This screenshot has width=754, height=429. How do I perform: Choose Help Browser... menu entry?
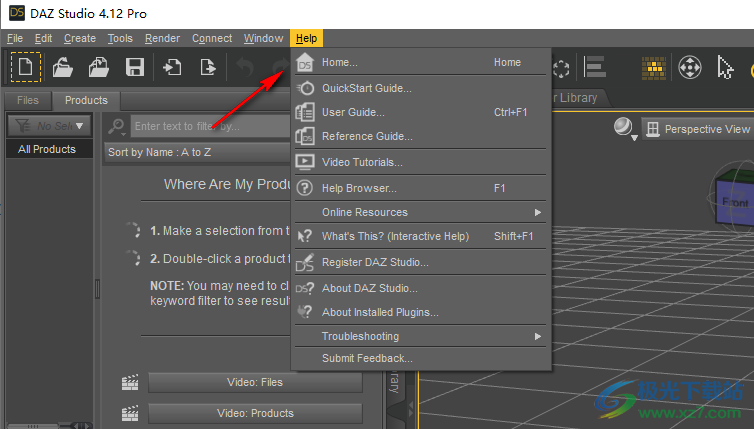pos(421,189)
